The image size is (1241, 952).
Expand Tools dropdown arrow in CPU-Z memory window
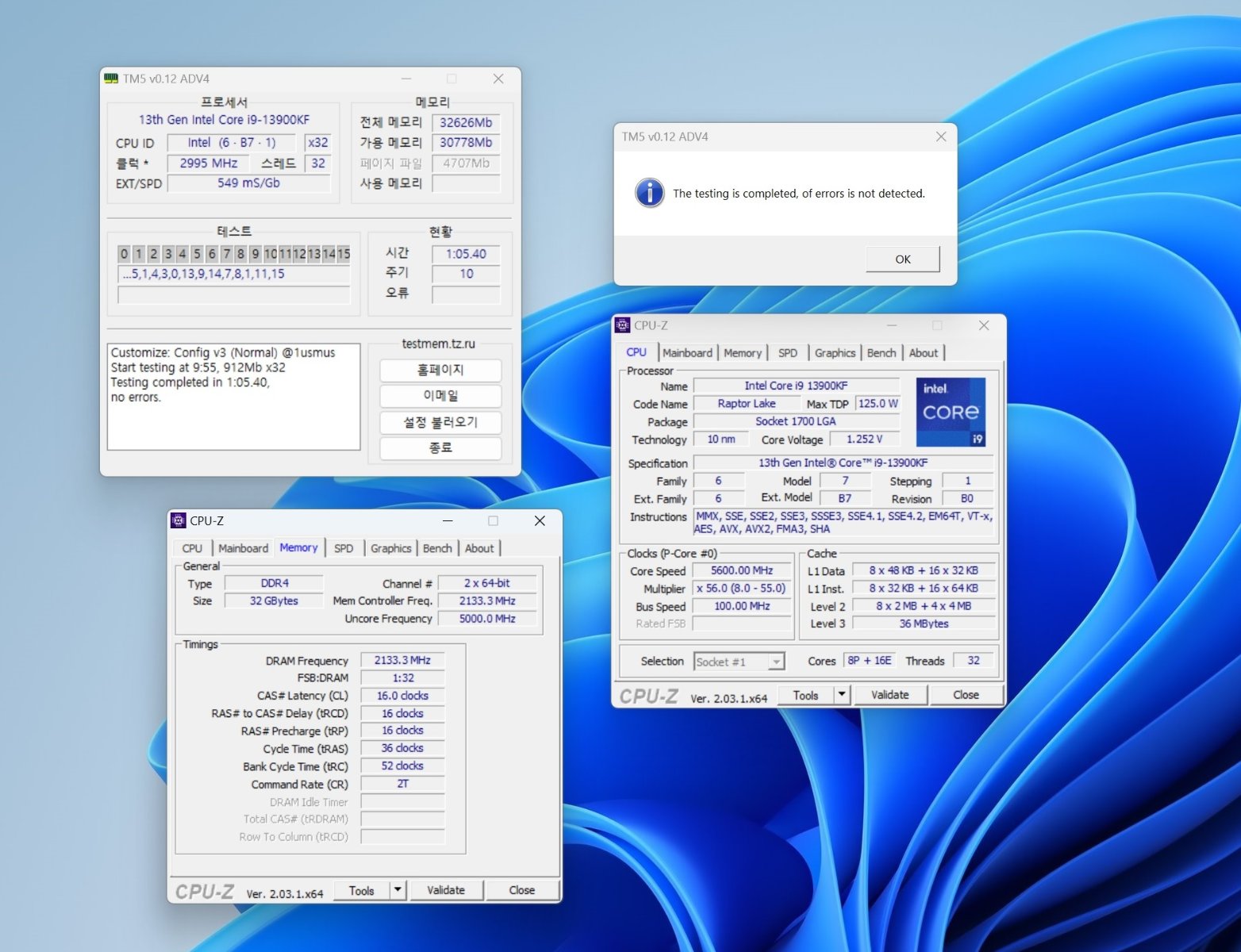pyautogui.click(x=398, y=890)
